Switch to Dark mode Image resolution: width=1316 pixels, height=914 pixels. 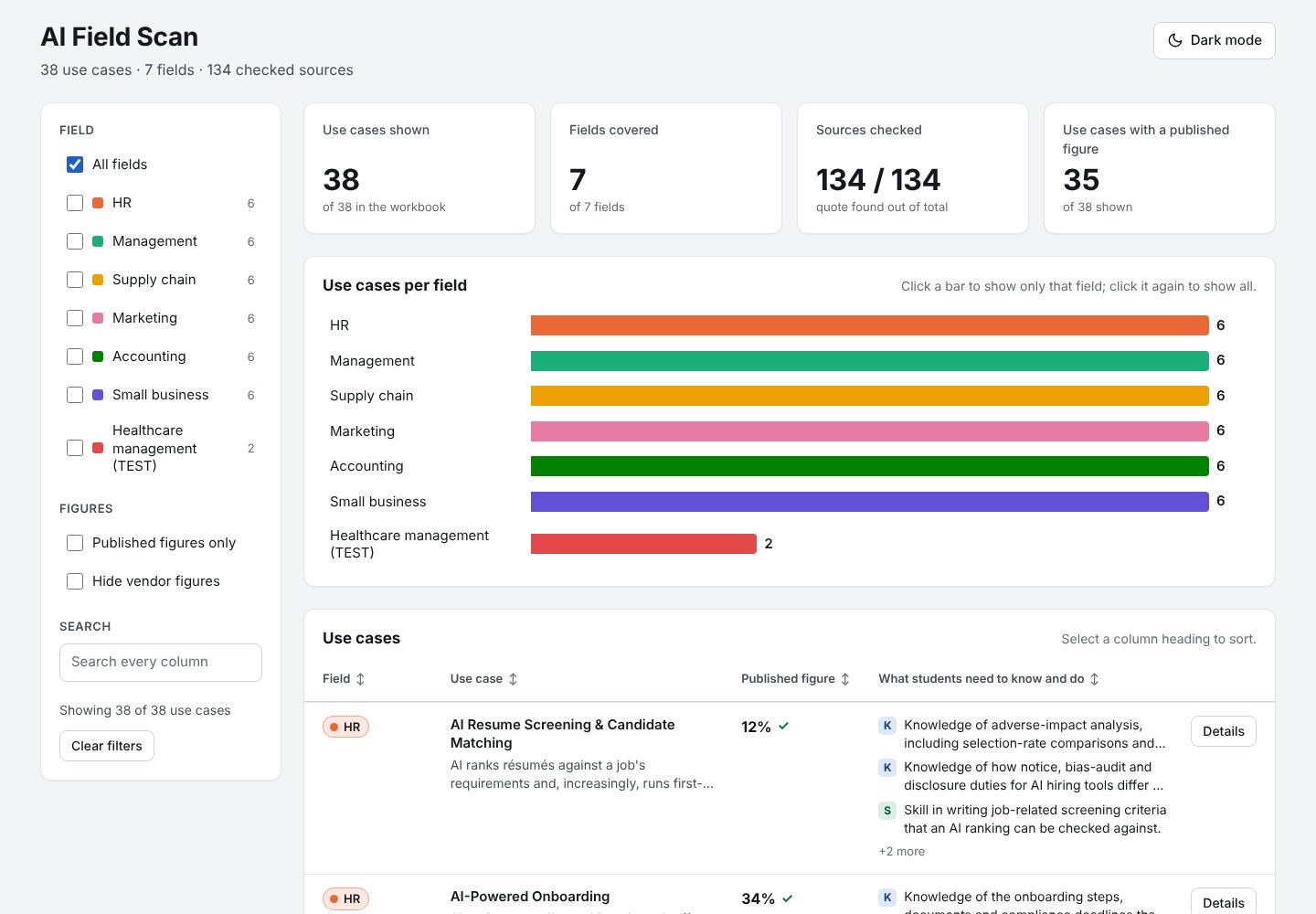1214,40
